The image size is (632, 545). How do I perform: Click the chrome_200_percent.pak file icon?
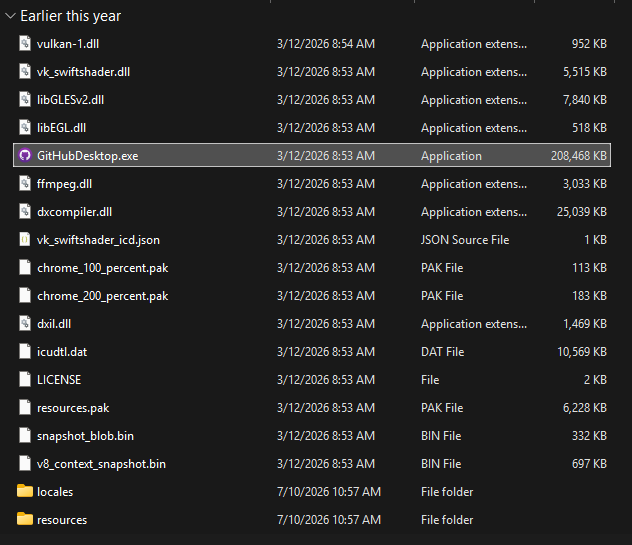[25, 295]
